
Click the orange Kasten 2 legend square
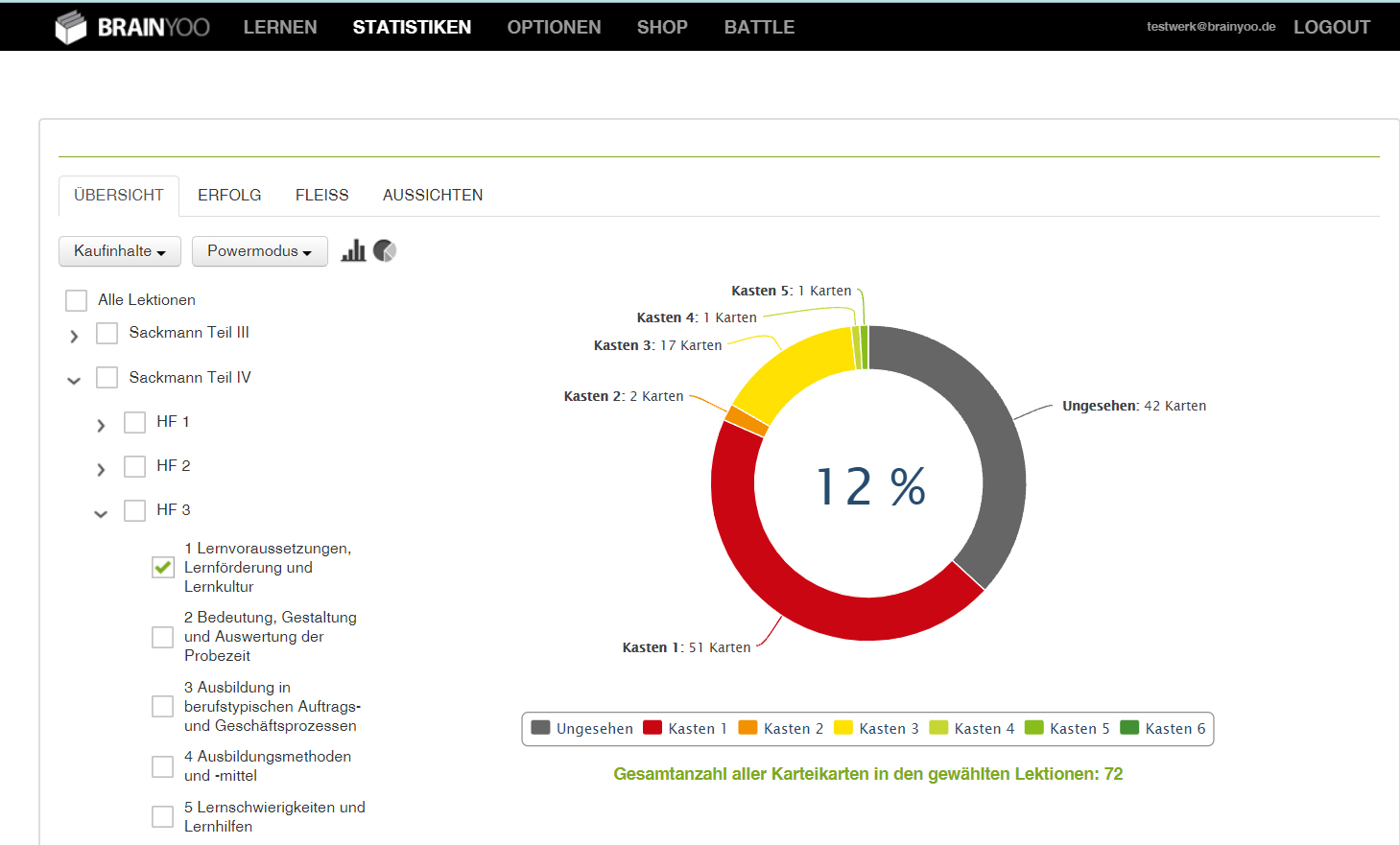point(747,728)
